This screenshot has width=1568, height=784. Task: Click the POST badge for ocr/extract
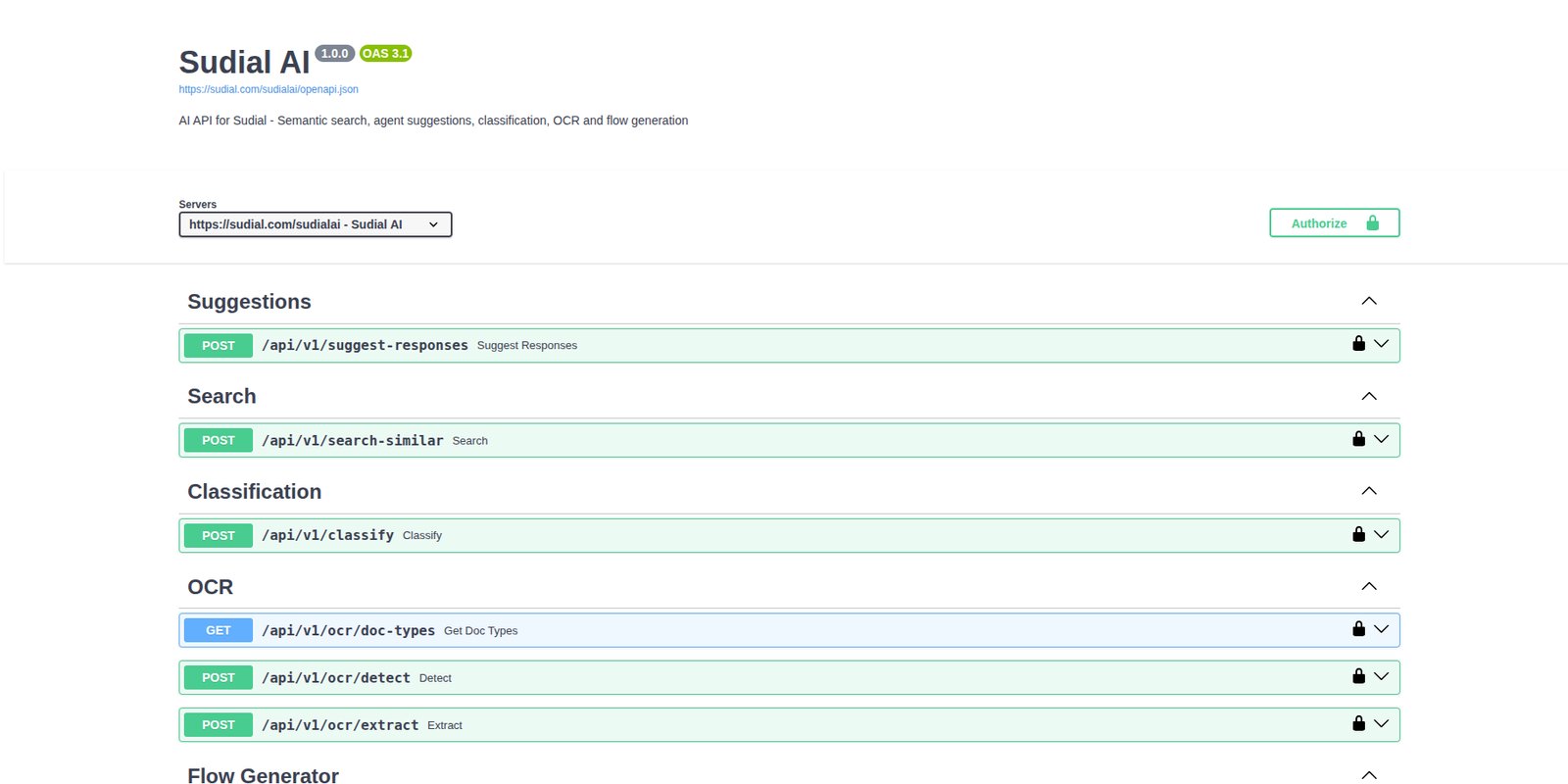coord(219,725)
